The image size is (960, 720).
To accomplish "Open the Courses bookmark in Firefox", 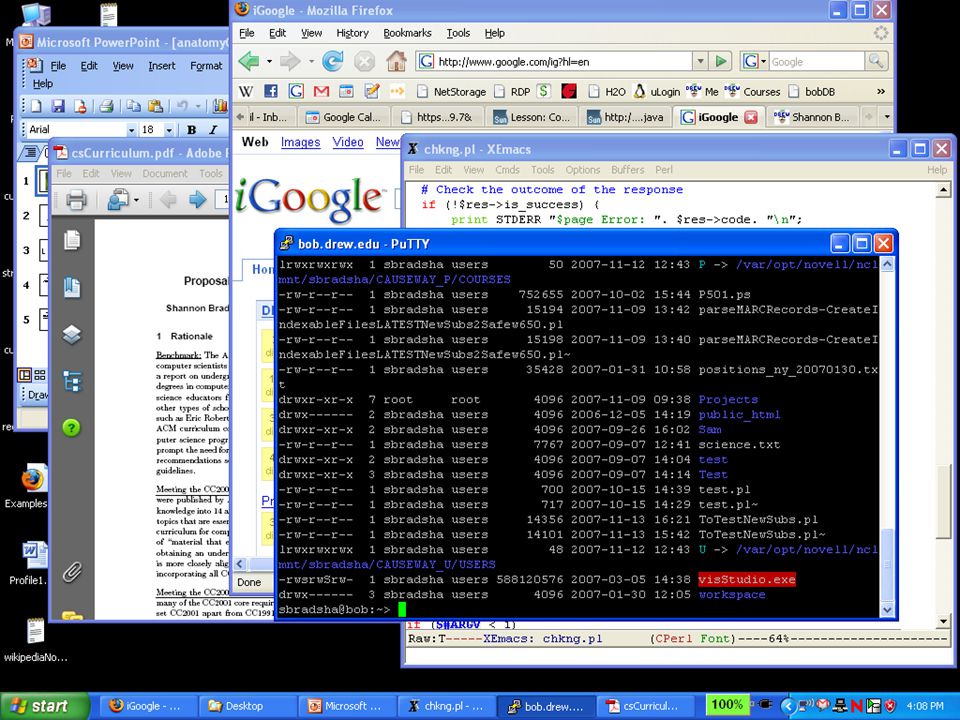I will (x=752, y=92).
